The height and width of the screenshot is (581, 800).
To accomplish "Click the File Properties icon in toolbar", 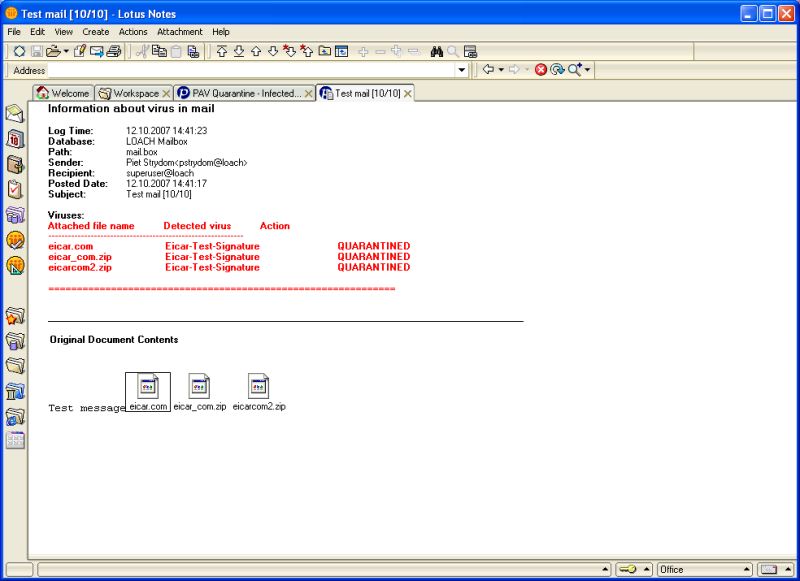I will pyautogui.click(x=19, y=52).
